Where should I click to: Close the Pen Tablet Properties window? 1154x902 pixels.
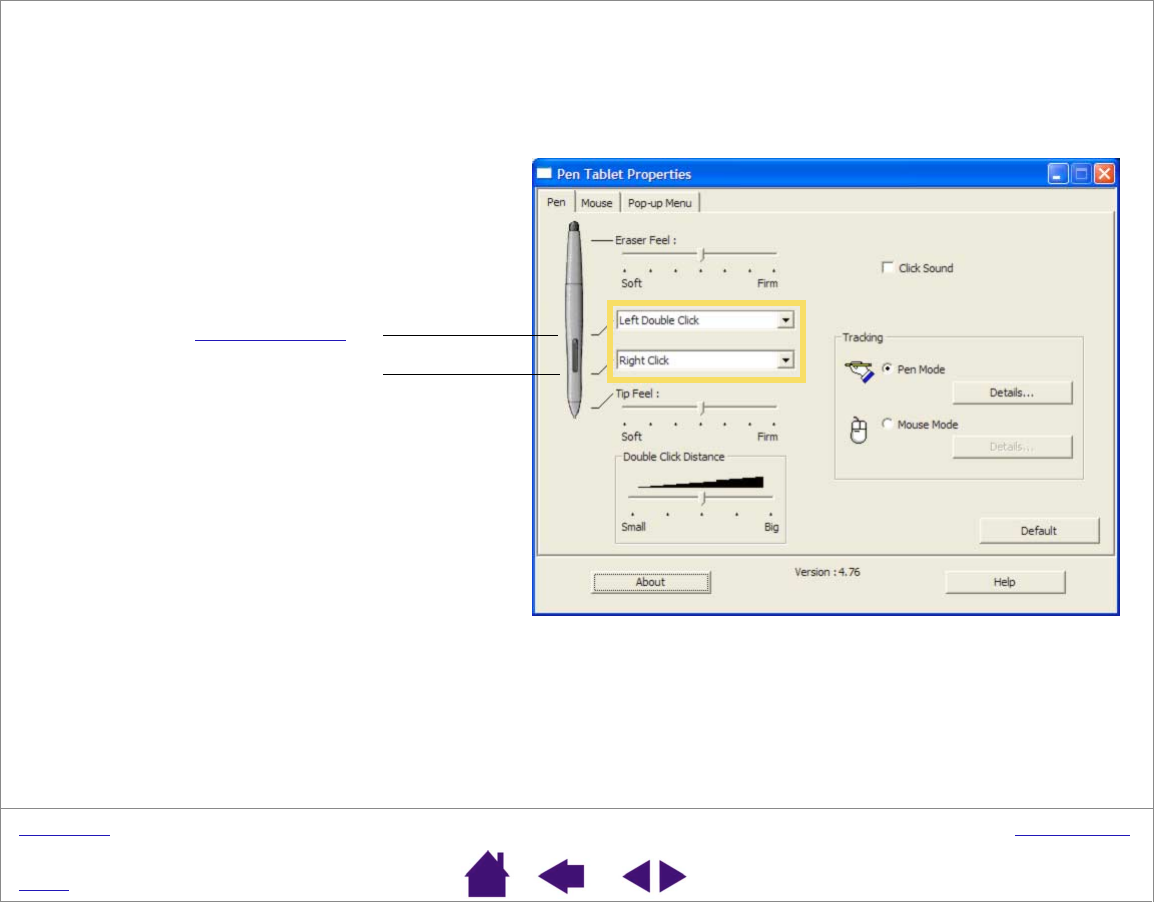click(x=1105, y=174)
